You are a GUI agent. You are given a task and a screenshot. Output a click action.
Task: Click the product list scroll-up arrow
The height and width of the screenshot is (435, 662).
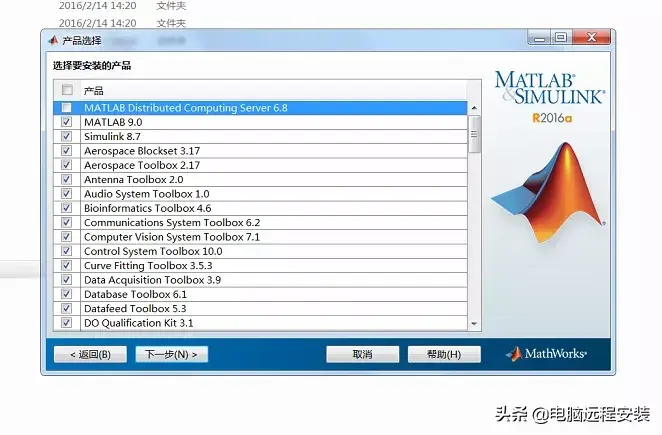475,107
